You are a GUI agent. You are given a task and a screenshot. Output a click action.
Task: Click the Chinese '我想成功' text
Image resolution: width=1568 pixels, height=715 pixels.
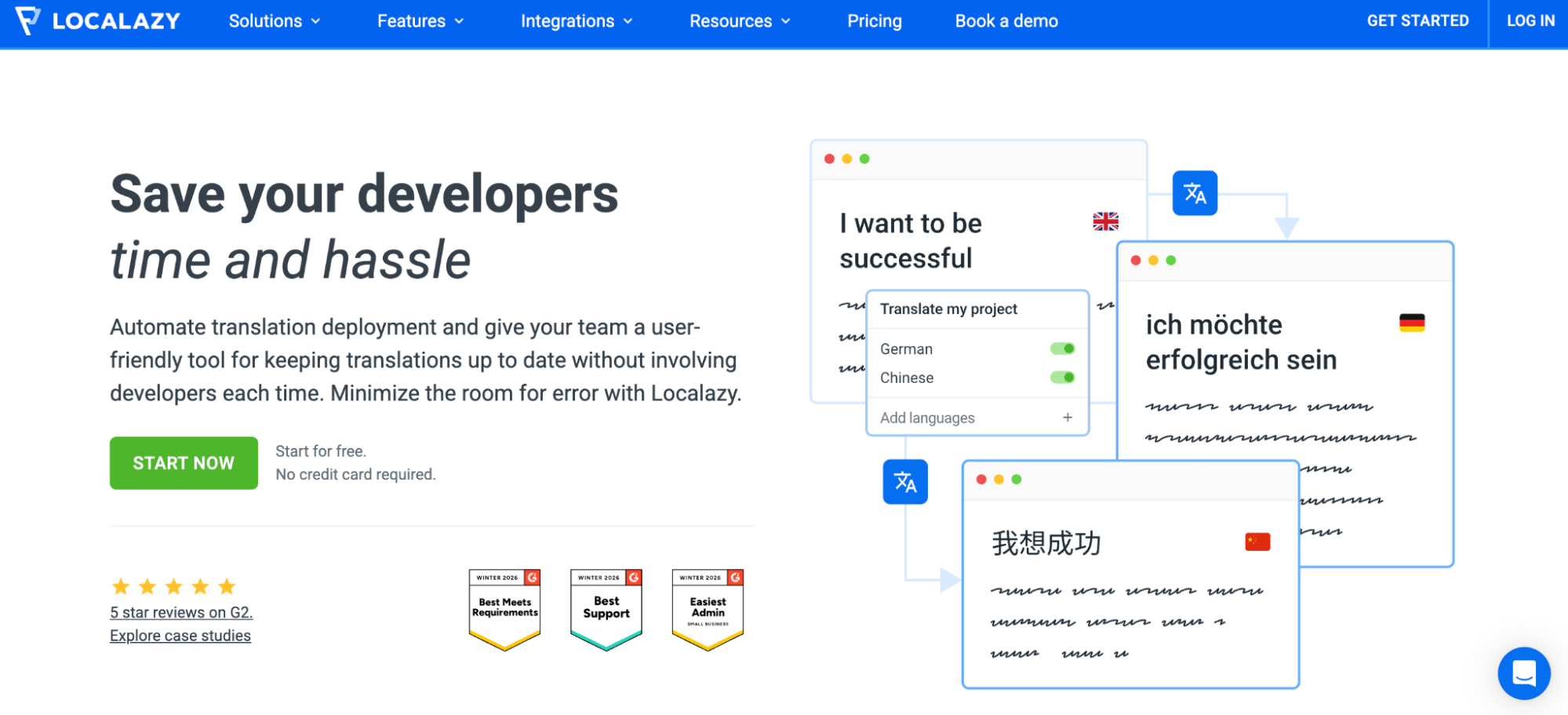point(1046,543)
